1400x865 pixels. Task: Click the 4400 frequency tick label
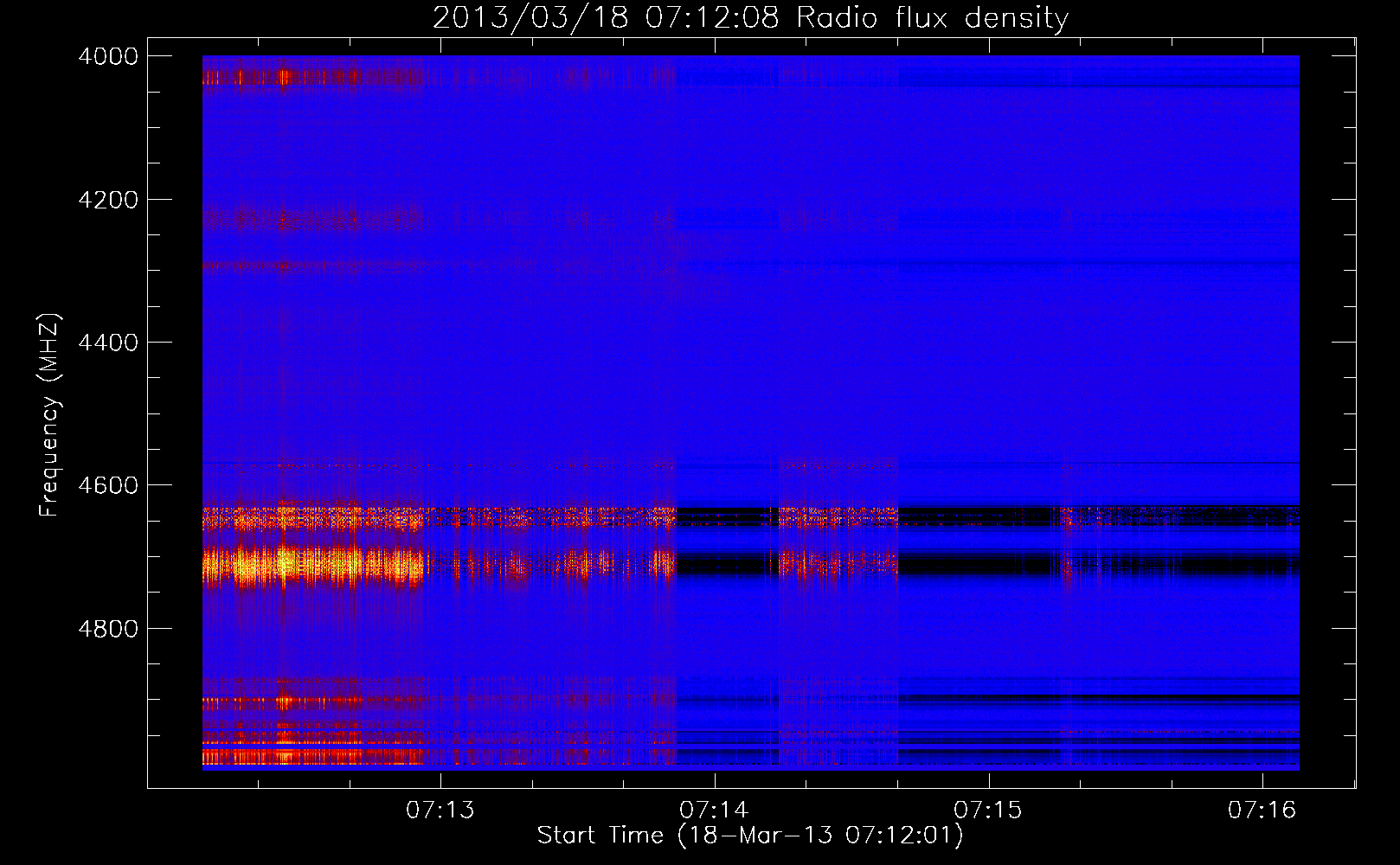[x=108, y=343]
